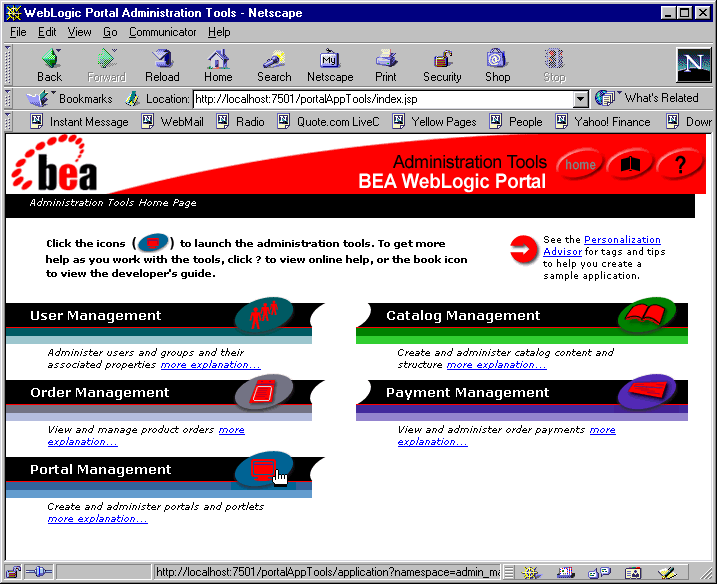Open Newsgroups from component bar

[599, 572]
